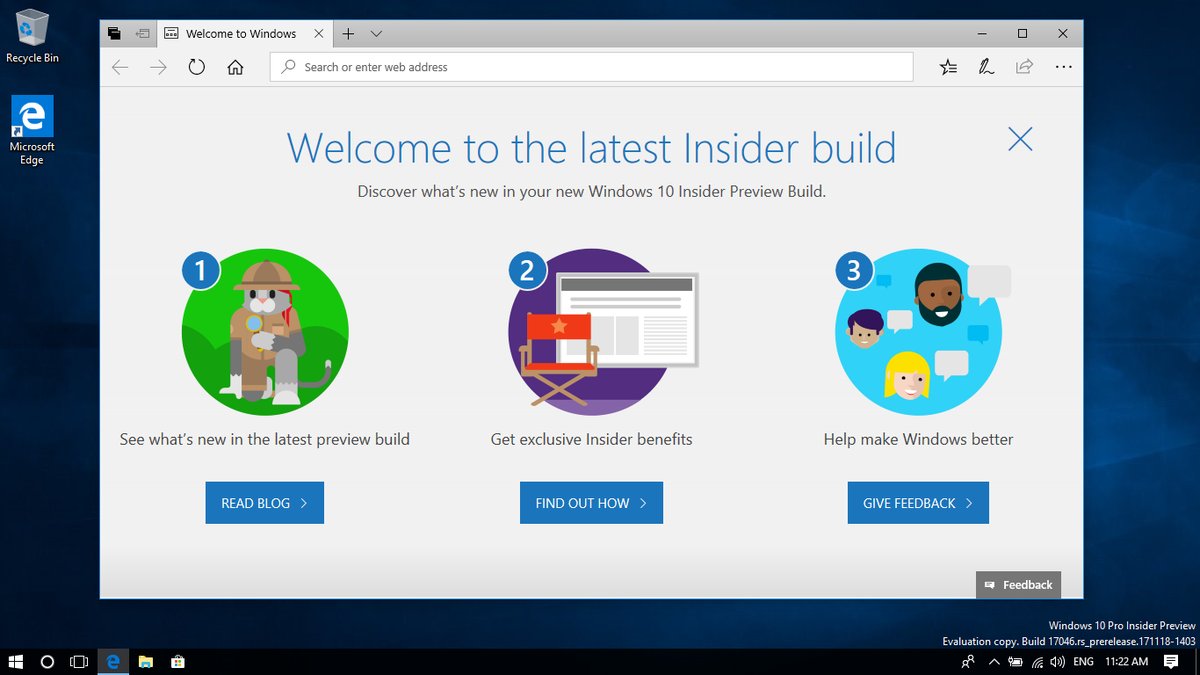Image resolution: width=1200 pixels, height=675 pixels.
Task: Show hidden tray icons chevron
Action: click(x=994, y=662)
